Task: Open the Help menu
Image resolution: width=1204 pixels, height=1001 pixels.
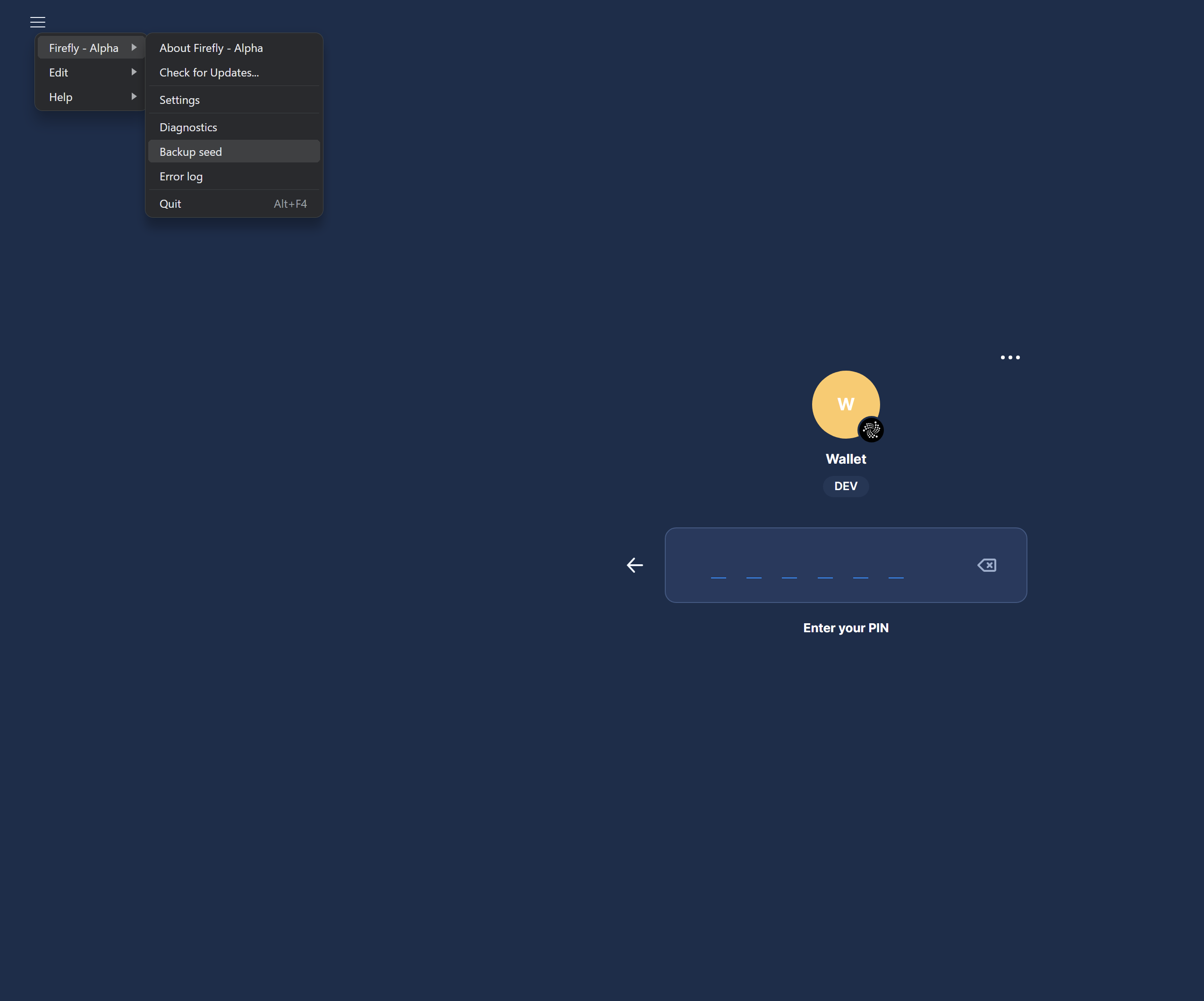Action: coord(60,96)
